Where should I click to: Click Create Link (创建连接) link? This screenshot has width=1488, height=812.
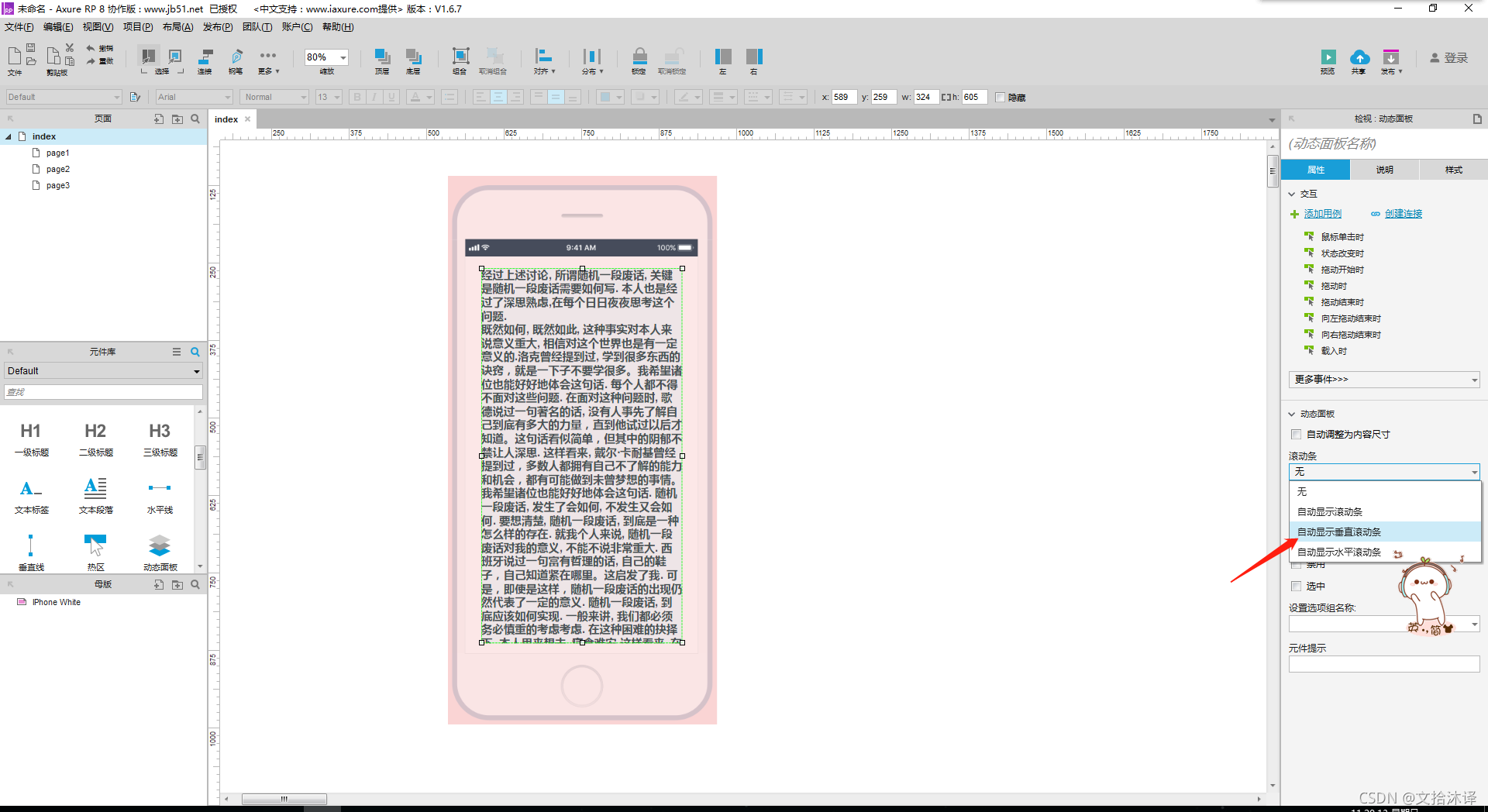click(1403, 214)
